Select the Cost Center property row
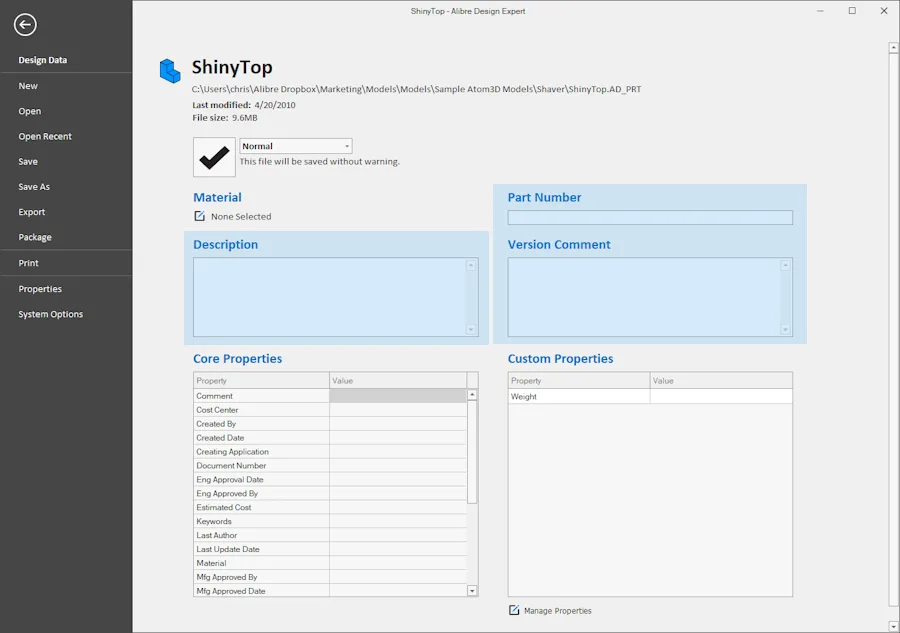 pyautogui.click(x=330, y=410)
